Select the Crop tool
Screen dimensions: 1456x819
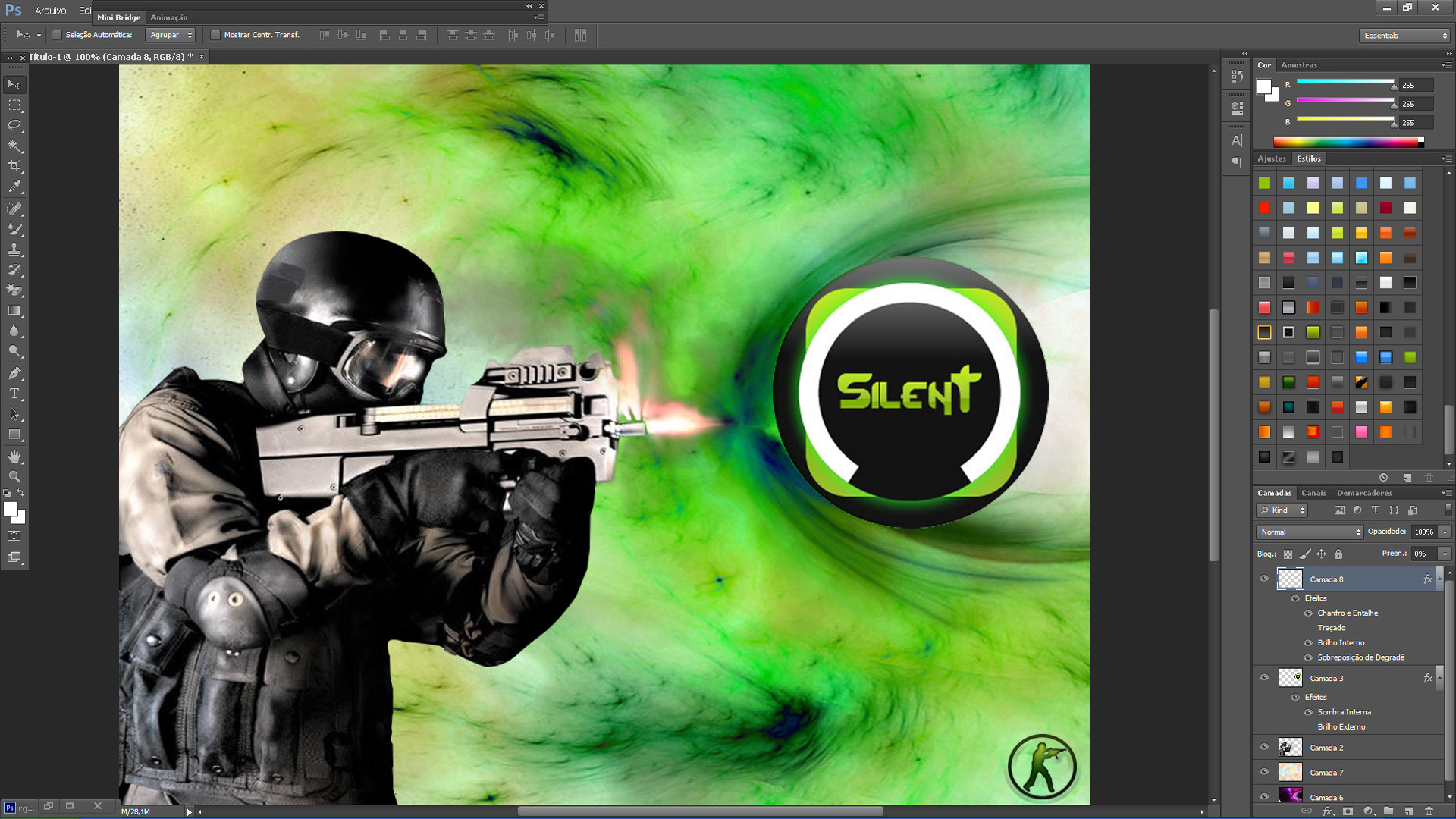14,166
